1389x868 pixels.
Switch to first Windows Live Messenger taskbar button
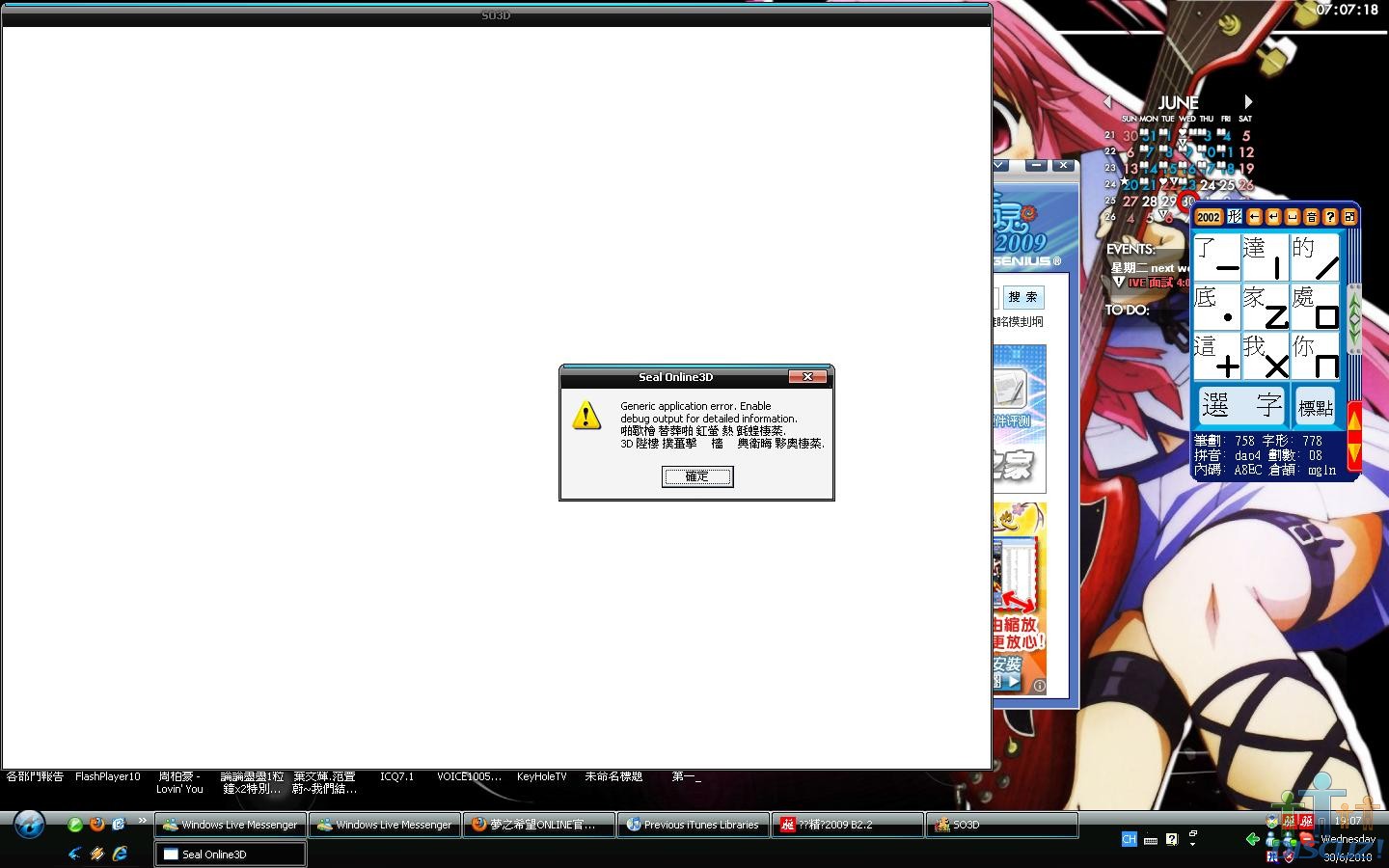tap(231, 825)
